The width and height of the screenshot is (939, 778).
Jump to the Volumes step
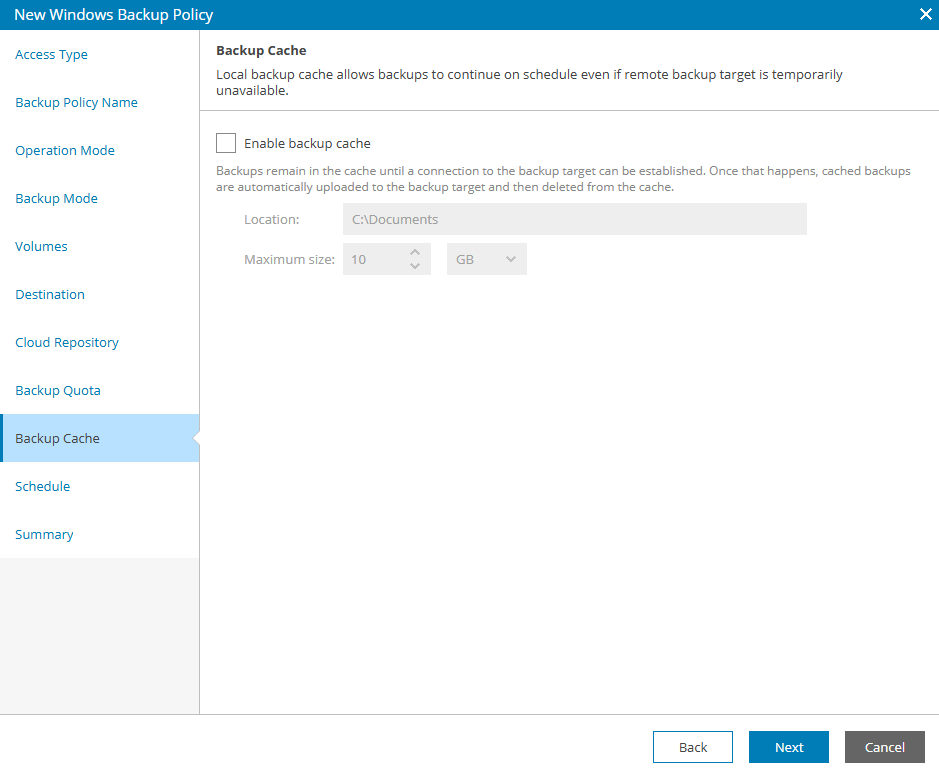(42, 247)
